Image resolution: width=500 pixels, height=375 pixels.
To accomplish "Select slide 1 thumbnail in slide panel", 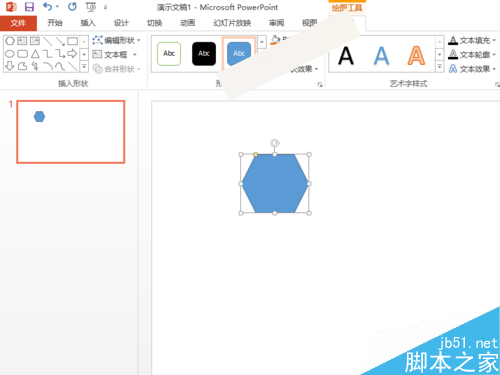I will [71, 132].
